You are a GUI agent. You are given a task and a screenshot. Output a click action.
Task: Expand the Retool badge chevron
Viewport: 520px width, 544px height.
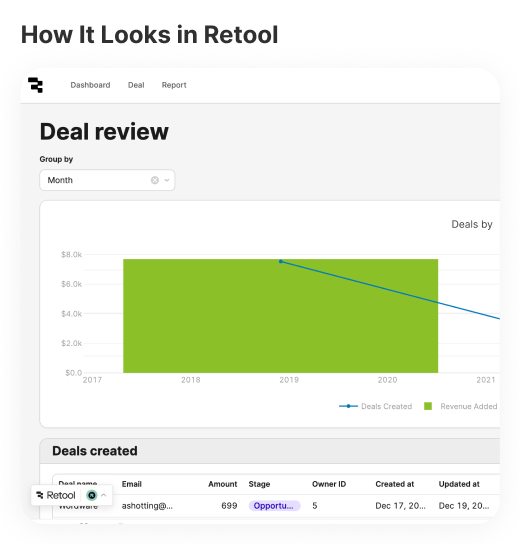[x=103, y=495]
